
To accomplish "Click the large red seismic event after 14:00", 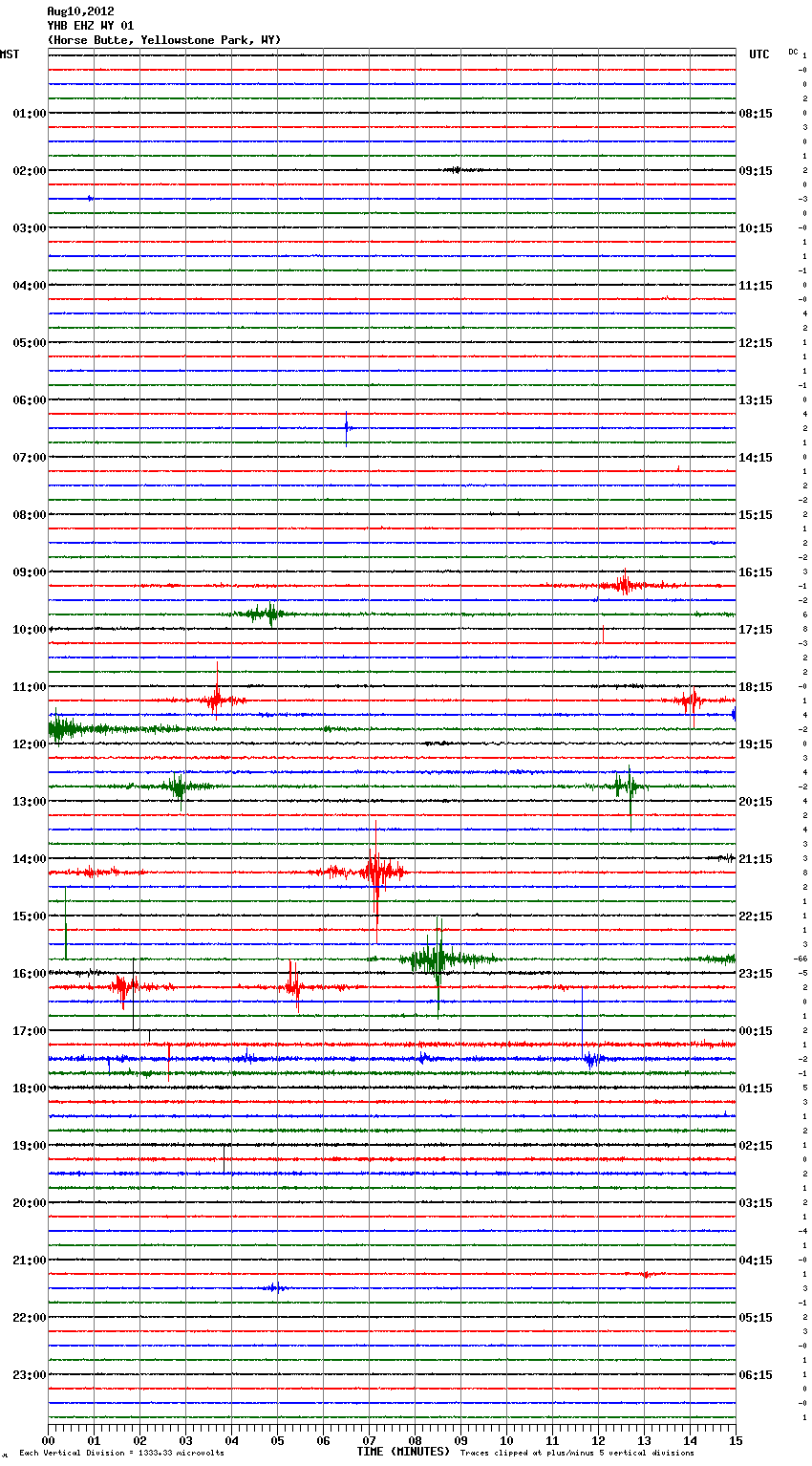I will (376, 872).
